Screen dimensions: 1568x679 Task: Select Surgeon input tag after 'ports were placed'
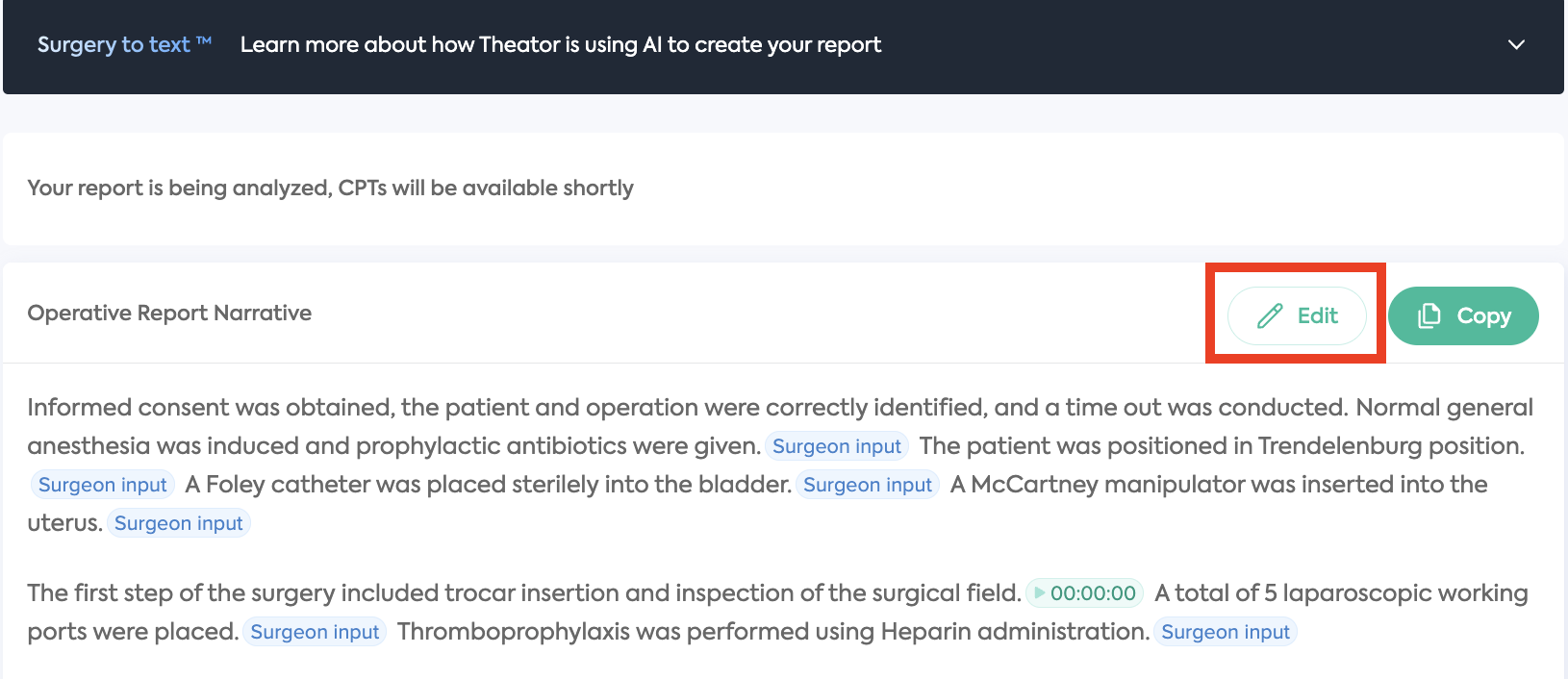pyautogui.click(x=315, y=632)
